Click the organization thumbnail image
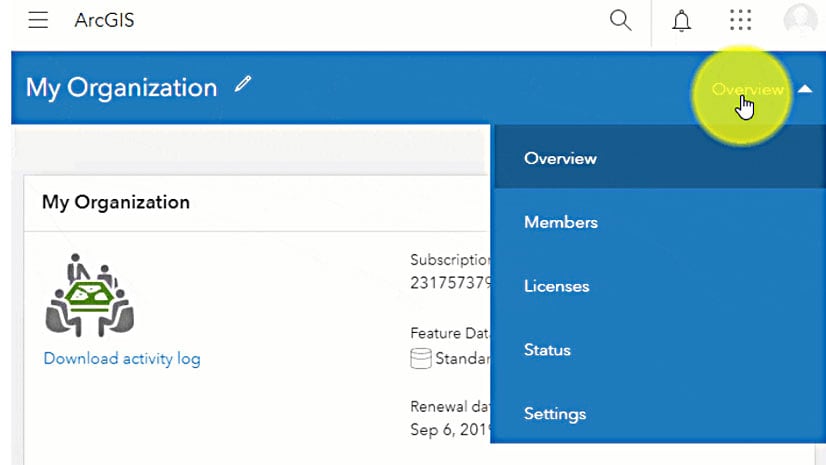 click(90, 296)
